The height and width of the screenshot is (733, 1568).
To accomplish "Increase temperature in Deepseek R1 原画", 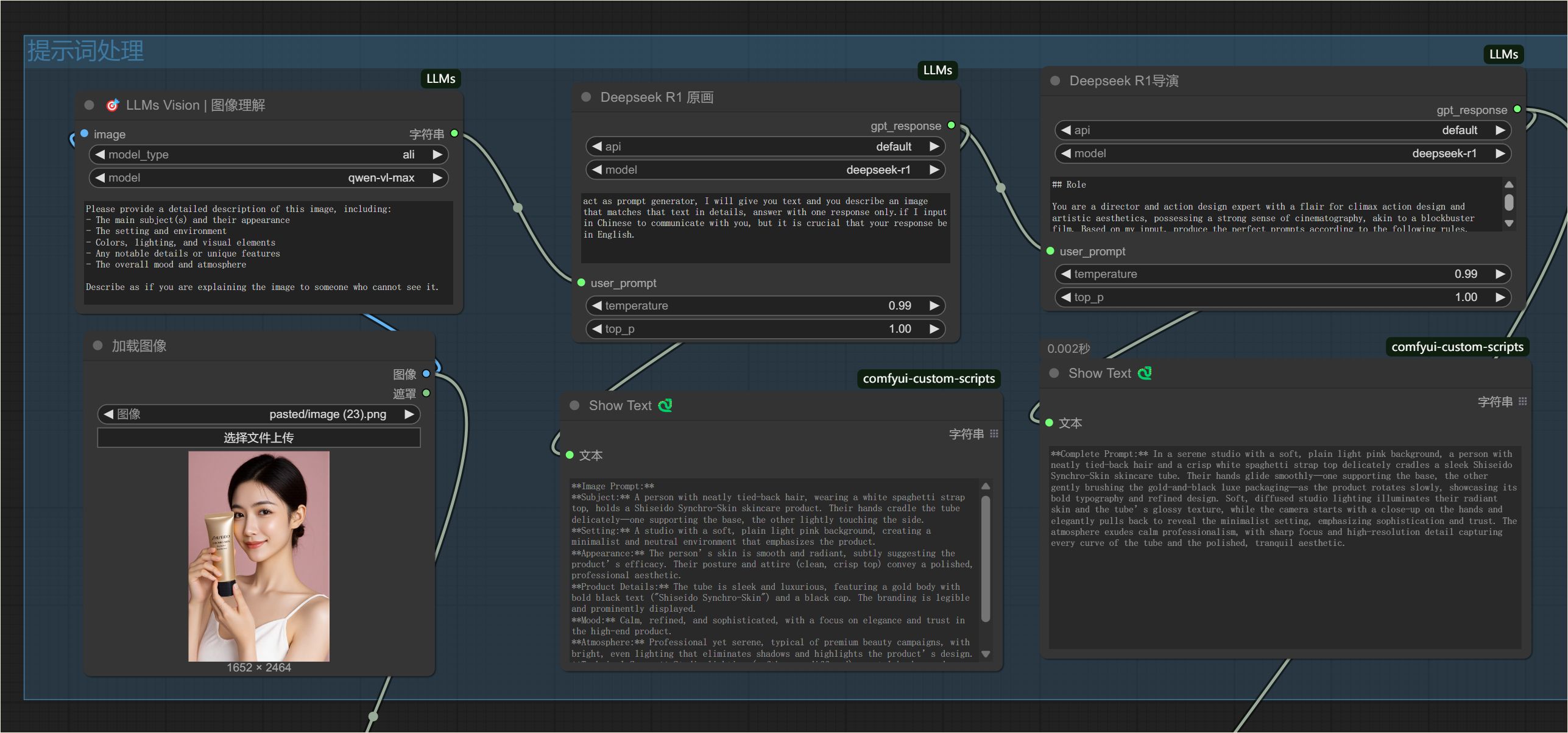I will click(x=934, y=305).
